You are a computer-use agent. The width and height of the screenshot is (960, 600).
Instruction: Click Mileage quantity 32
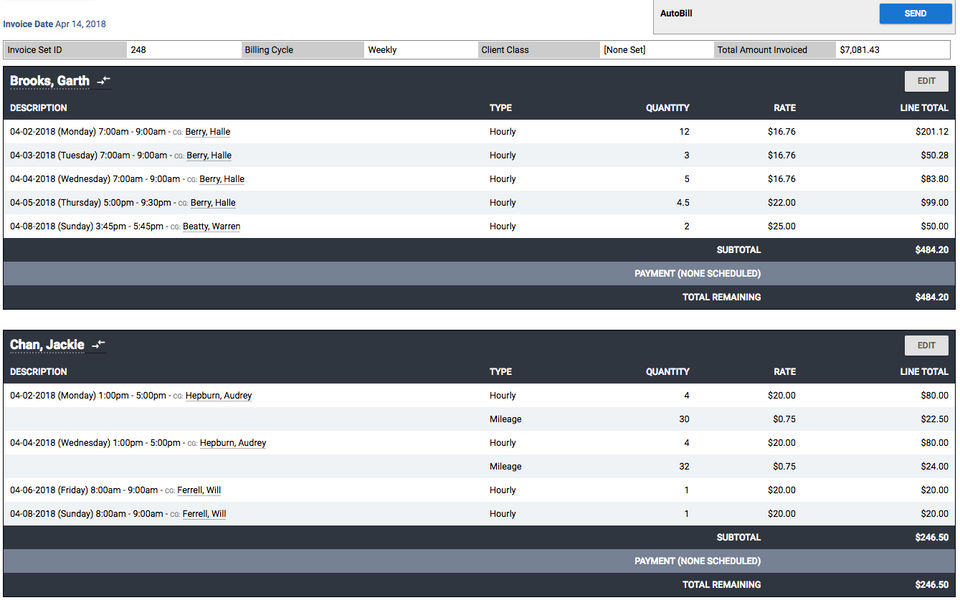(x=684, y=467)
